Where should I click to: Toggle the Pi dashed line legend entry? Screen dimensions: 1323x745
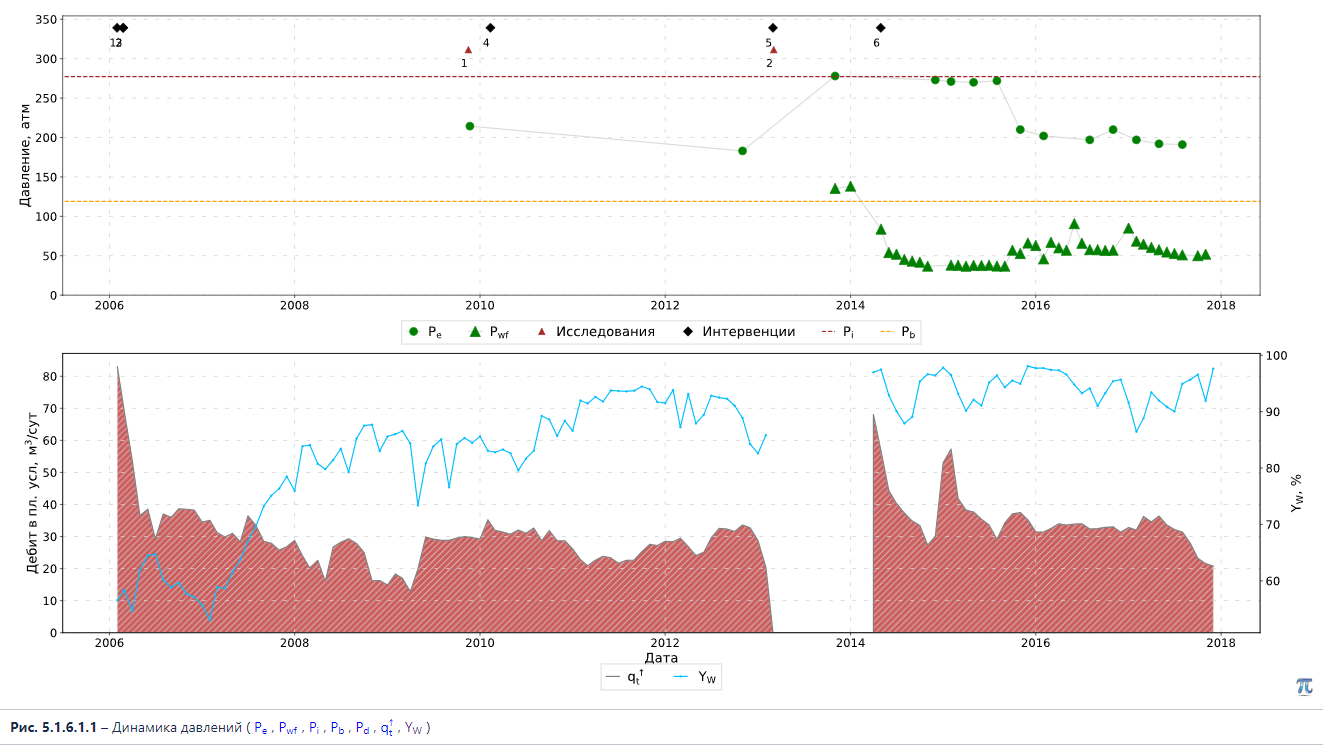pyautogui.click(x=838, y=332)
